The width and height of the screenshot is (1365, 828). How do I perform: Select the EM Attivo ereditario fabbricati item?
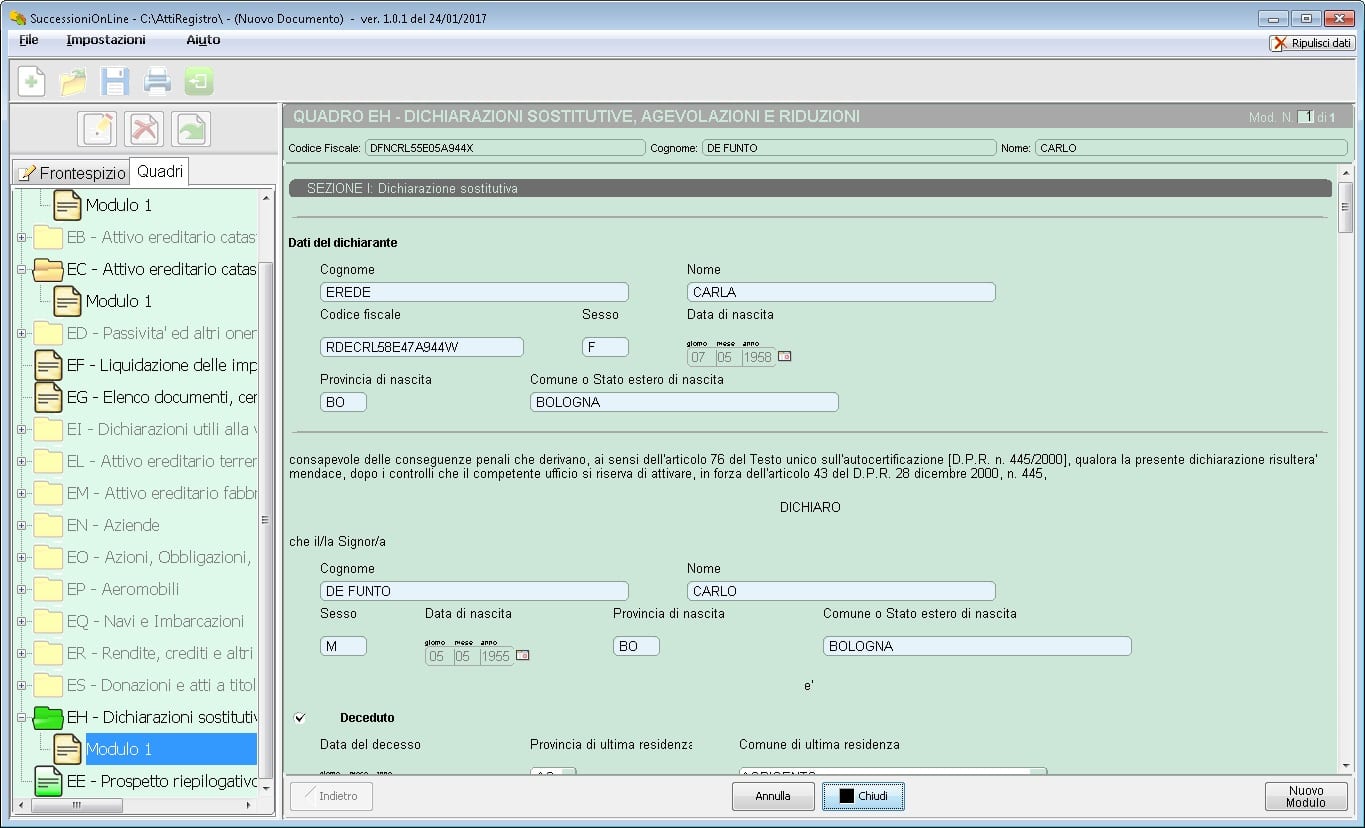pyautogui.click(x=162, y=493)
